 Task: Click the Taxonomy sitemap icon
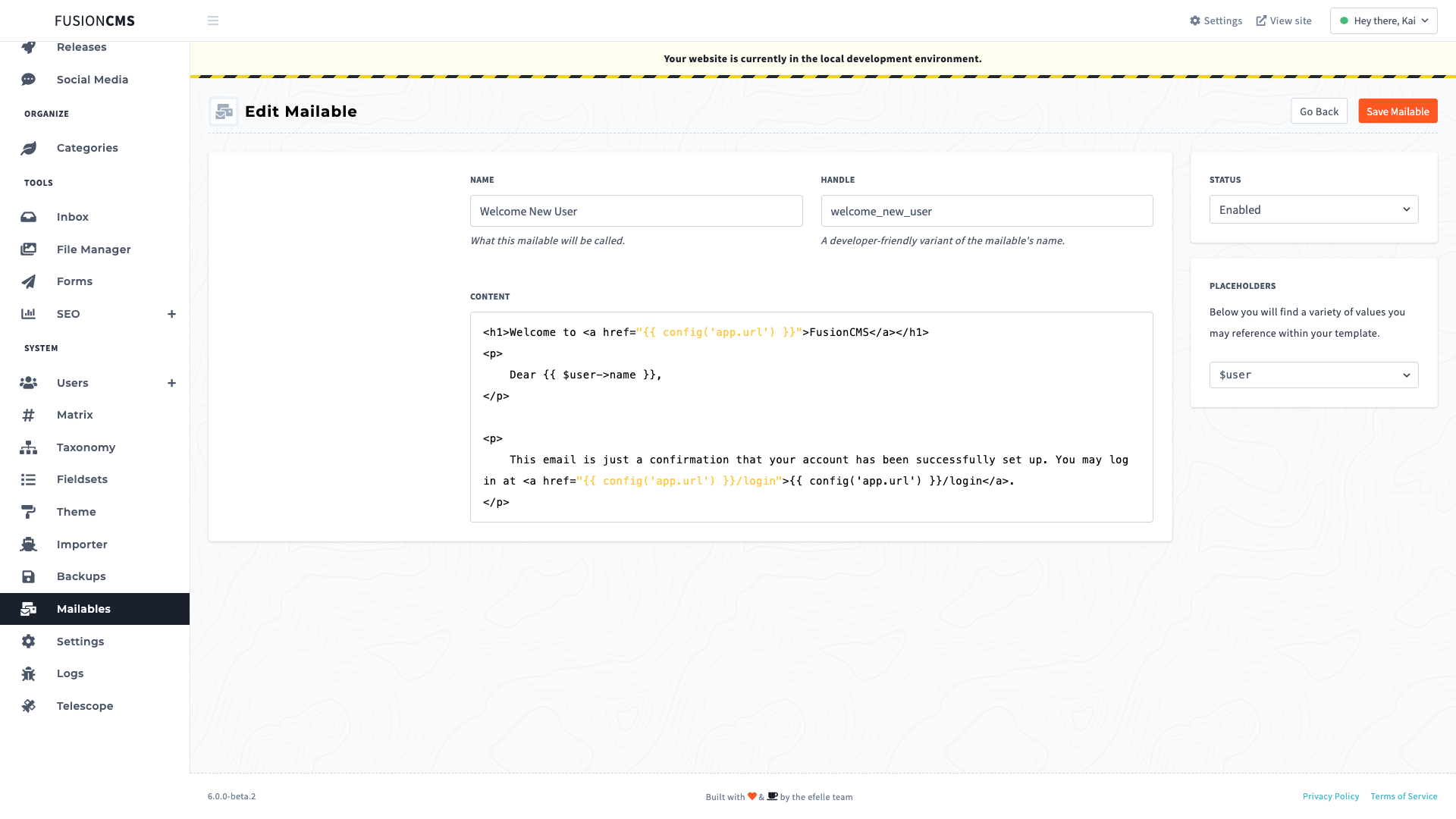tap(28, 447)
